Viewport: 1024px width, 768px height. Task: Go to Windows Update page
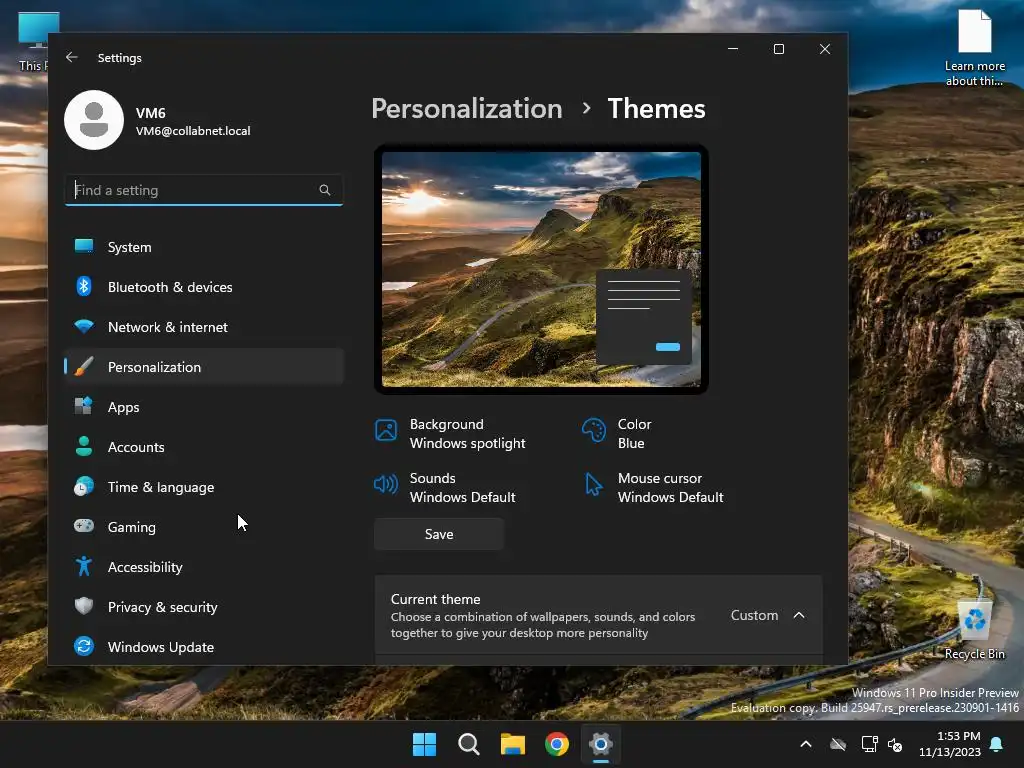(x=204, y=647)
